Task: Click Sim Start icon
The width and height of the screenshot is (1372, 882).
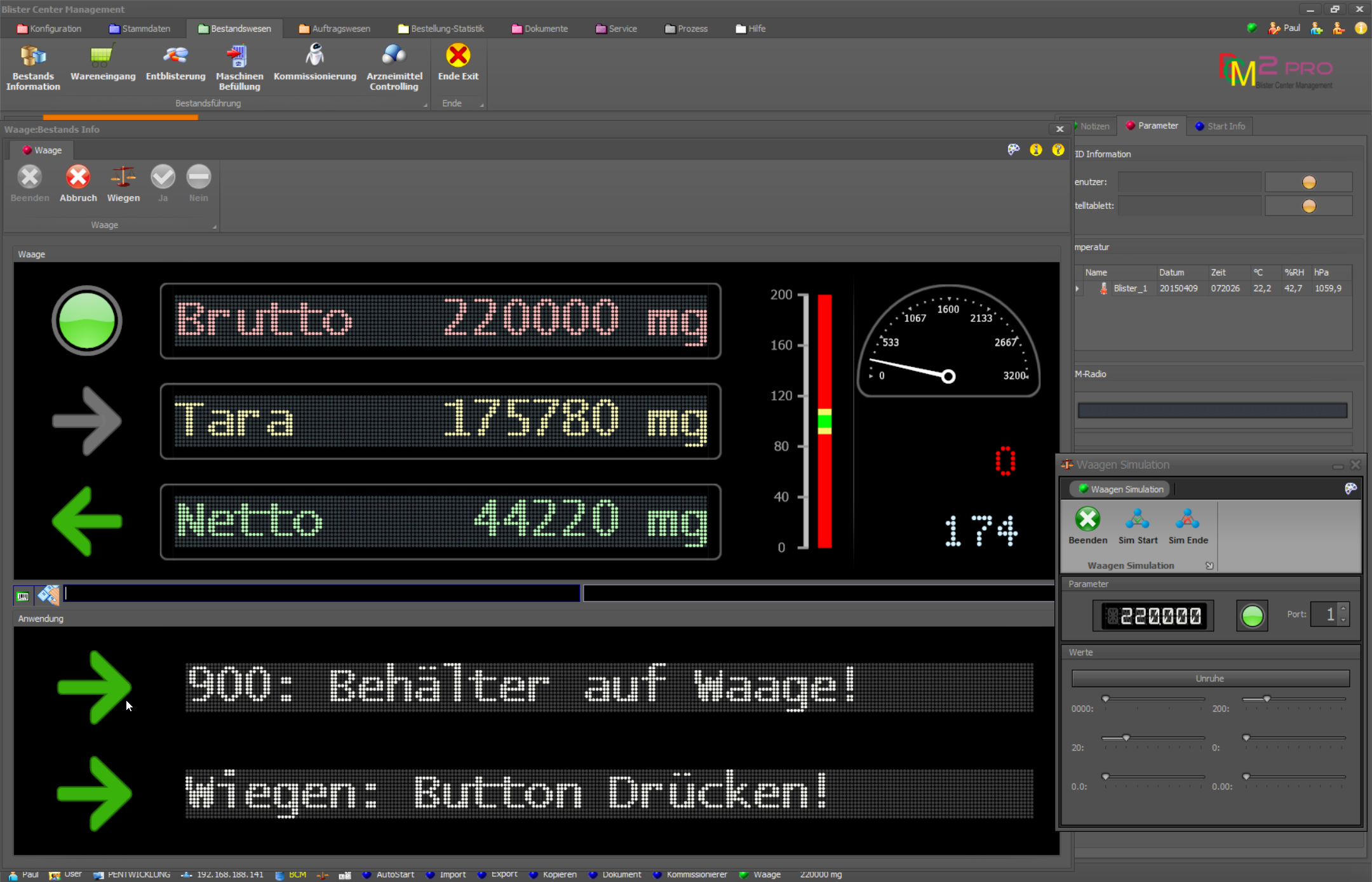Action: tap(1137, 520)
